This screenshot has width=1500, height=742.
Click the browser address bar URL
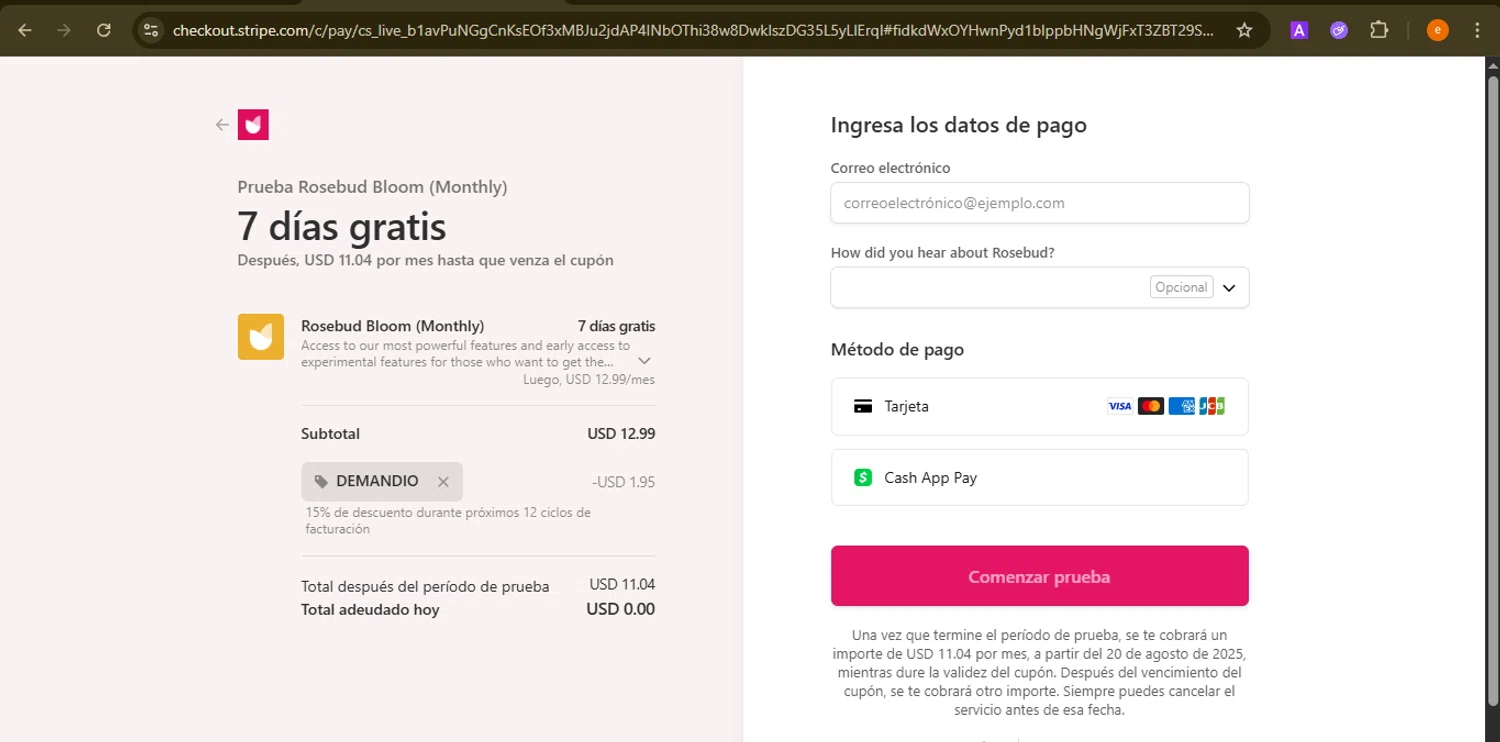[693, 30]
